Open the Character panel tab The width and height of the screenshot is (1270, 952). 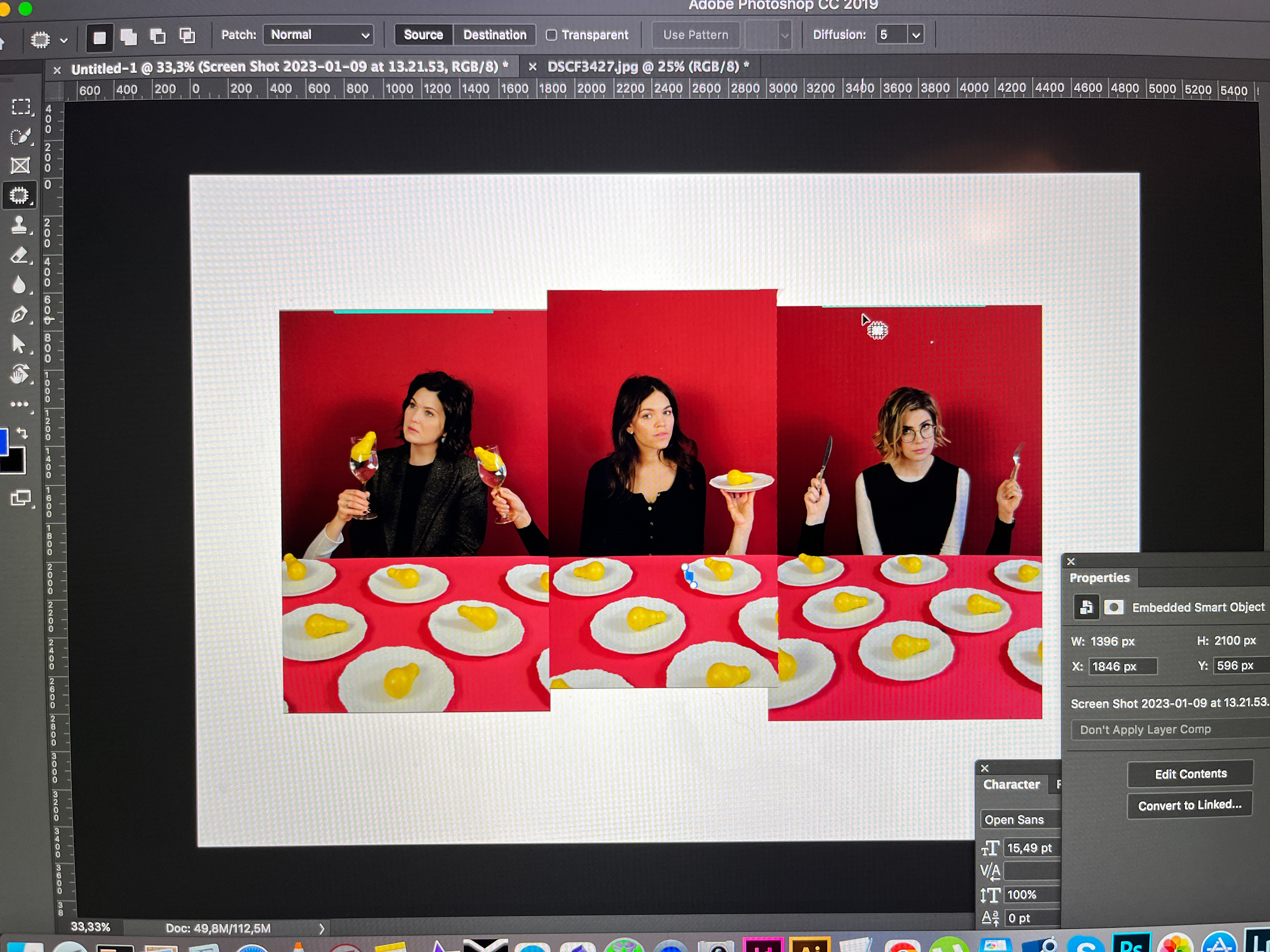(1011, 784)
